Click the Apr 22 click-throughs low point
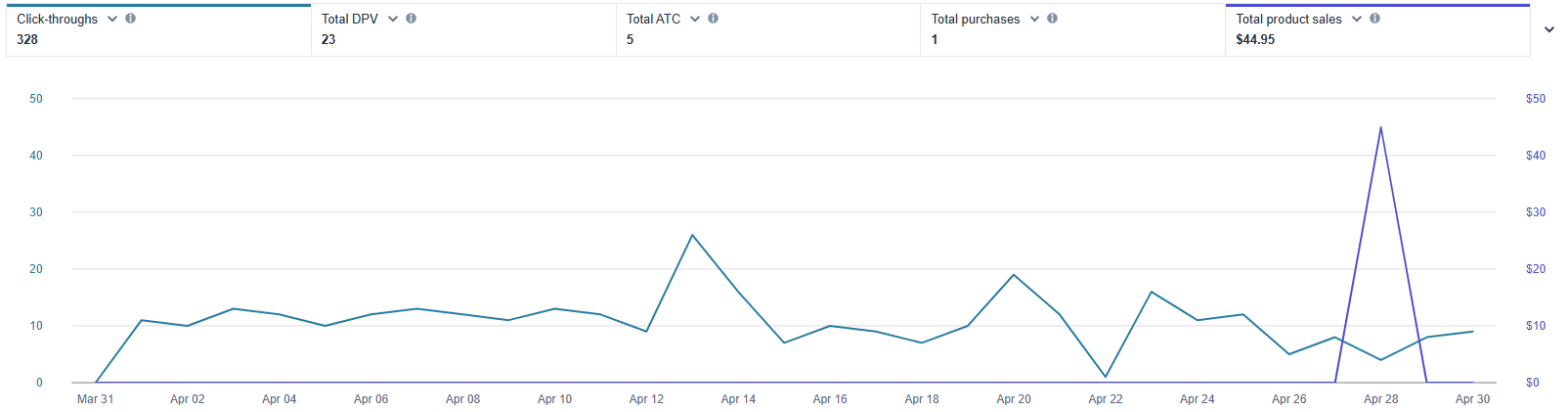Viewport: 1568px width, 412px height. (1106, 377)
